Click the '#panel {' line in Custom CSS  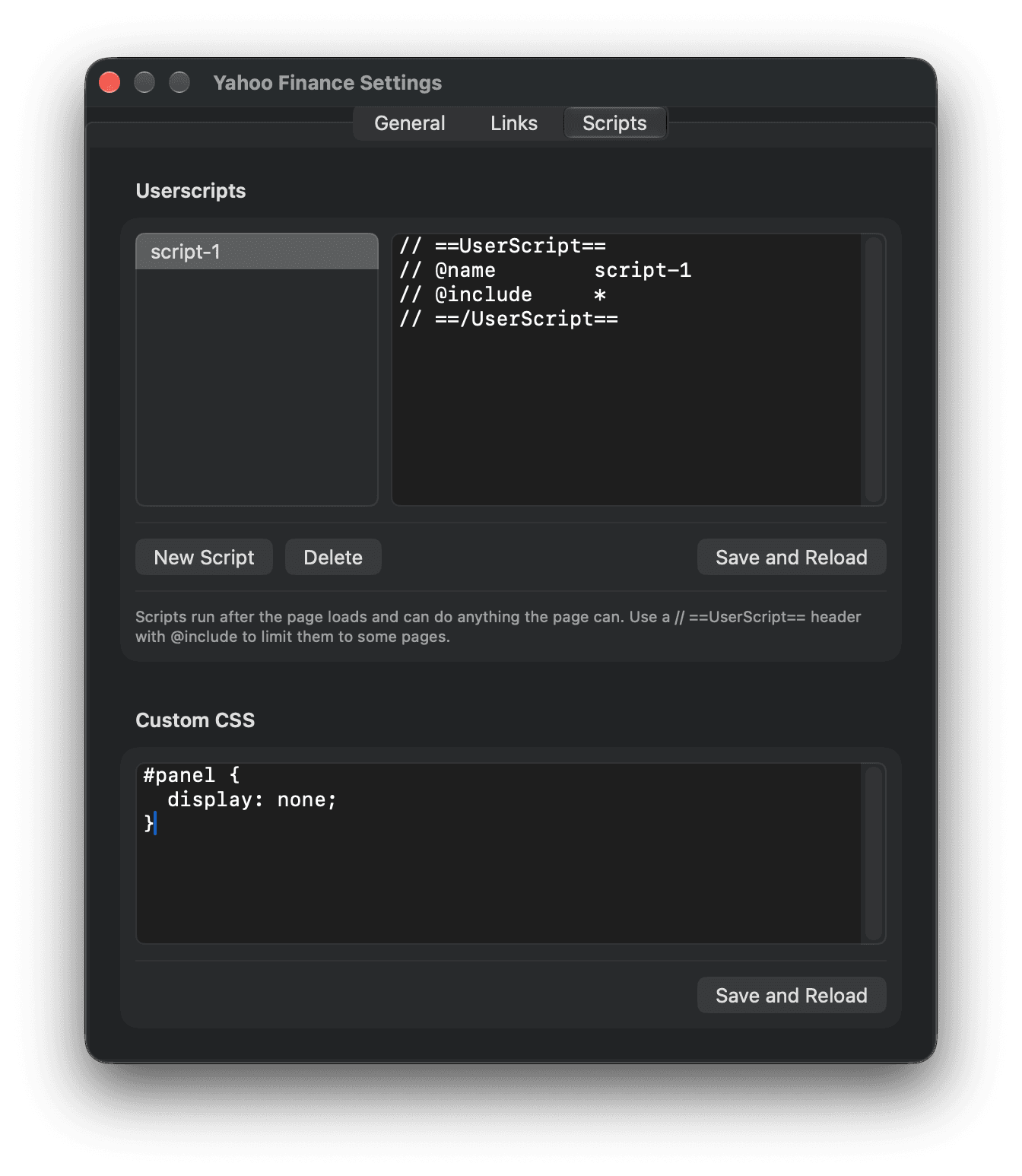pyautogui.click(x=192, y=775)
